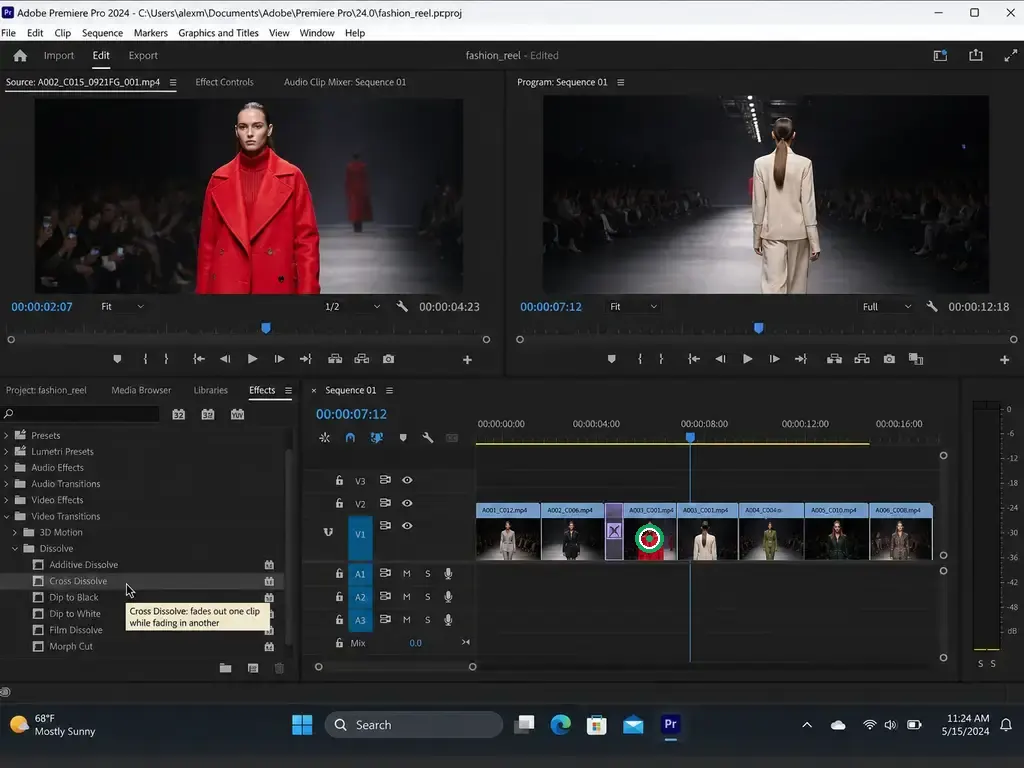Open Timeline display settings wrench
Screen dimensions: 1024x768
[428, 438]
